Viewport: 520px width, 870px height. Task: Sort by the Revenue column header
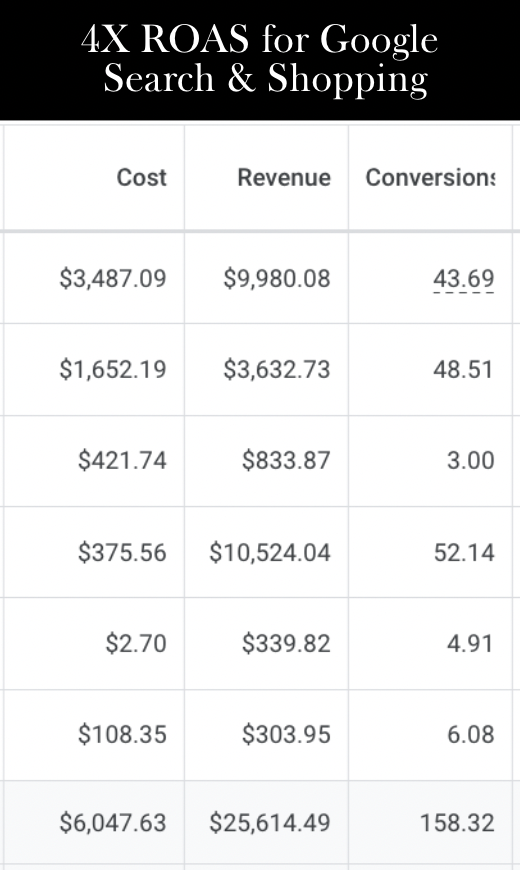click(x=284, y=178)
